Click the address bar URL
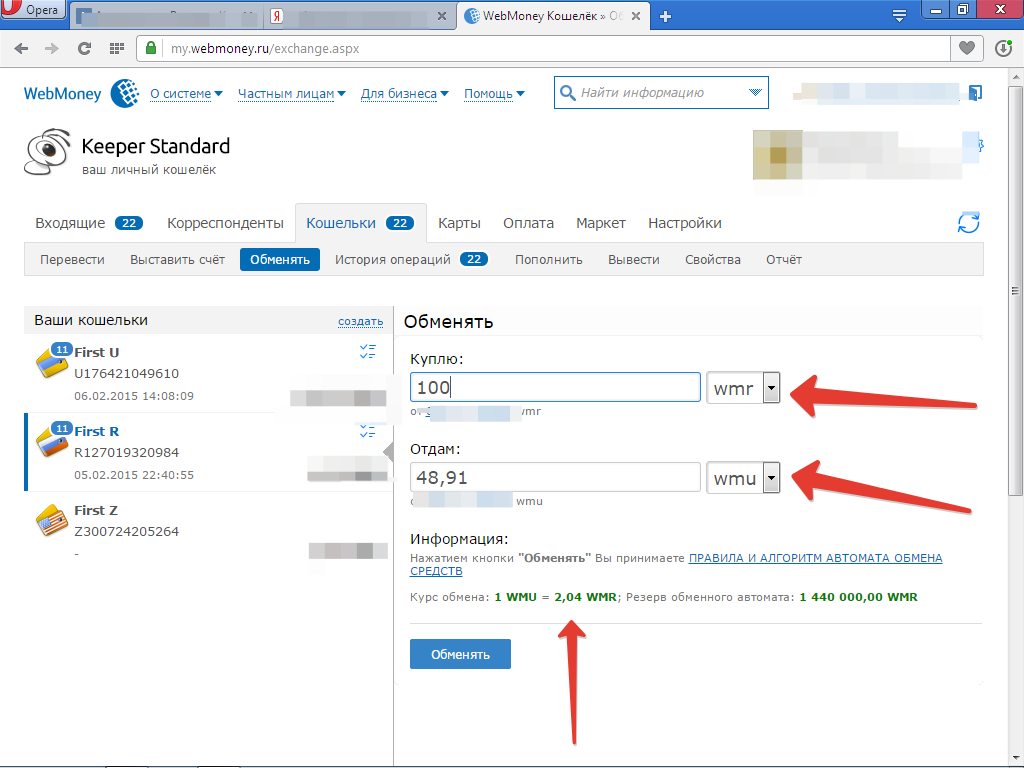The width and height of the screenshot is (1024, 768). point(265,48)
